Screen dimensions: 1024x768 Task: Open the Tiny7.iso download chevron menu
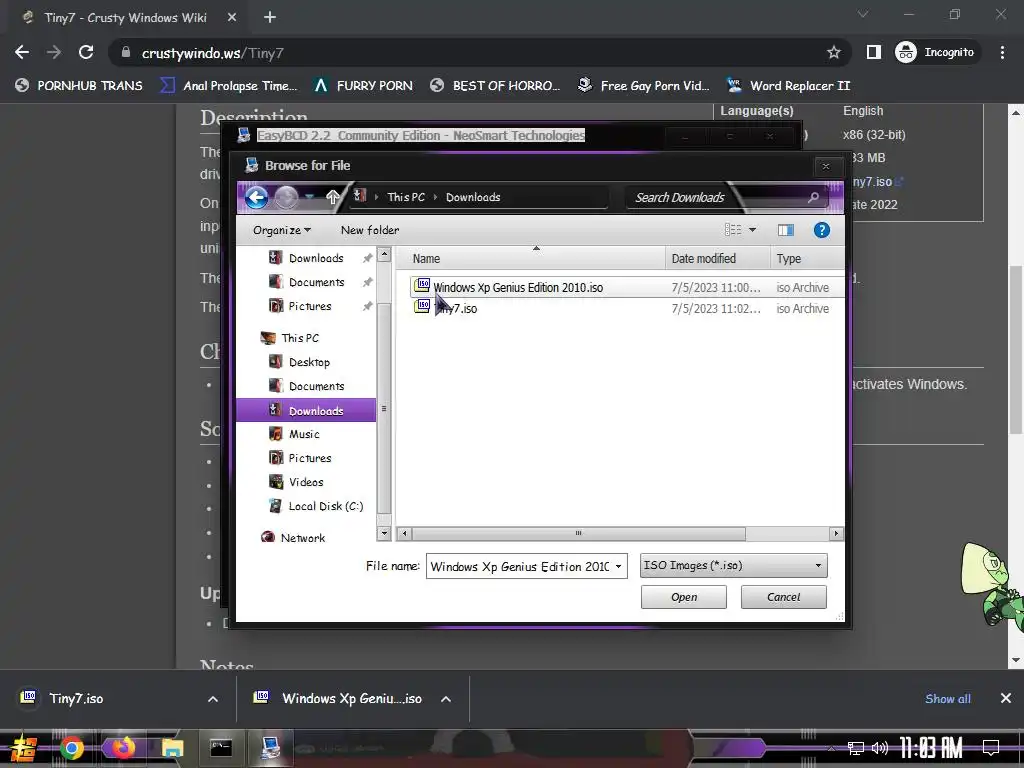[x=213, y=699]
